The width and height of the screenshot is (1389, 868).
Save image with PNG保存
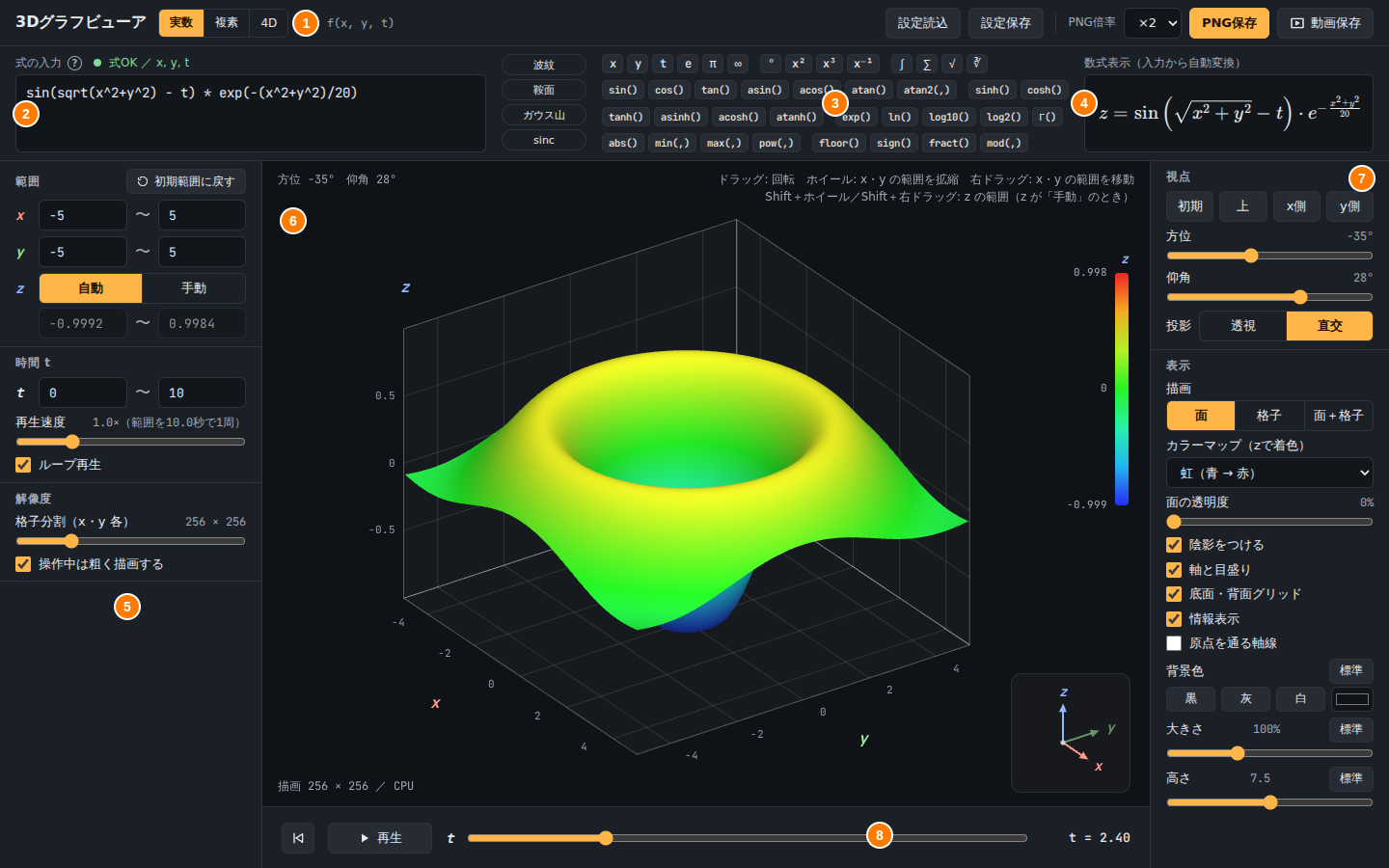coord(1229,23)
